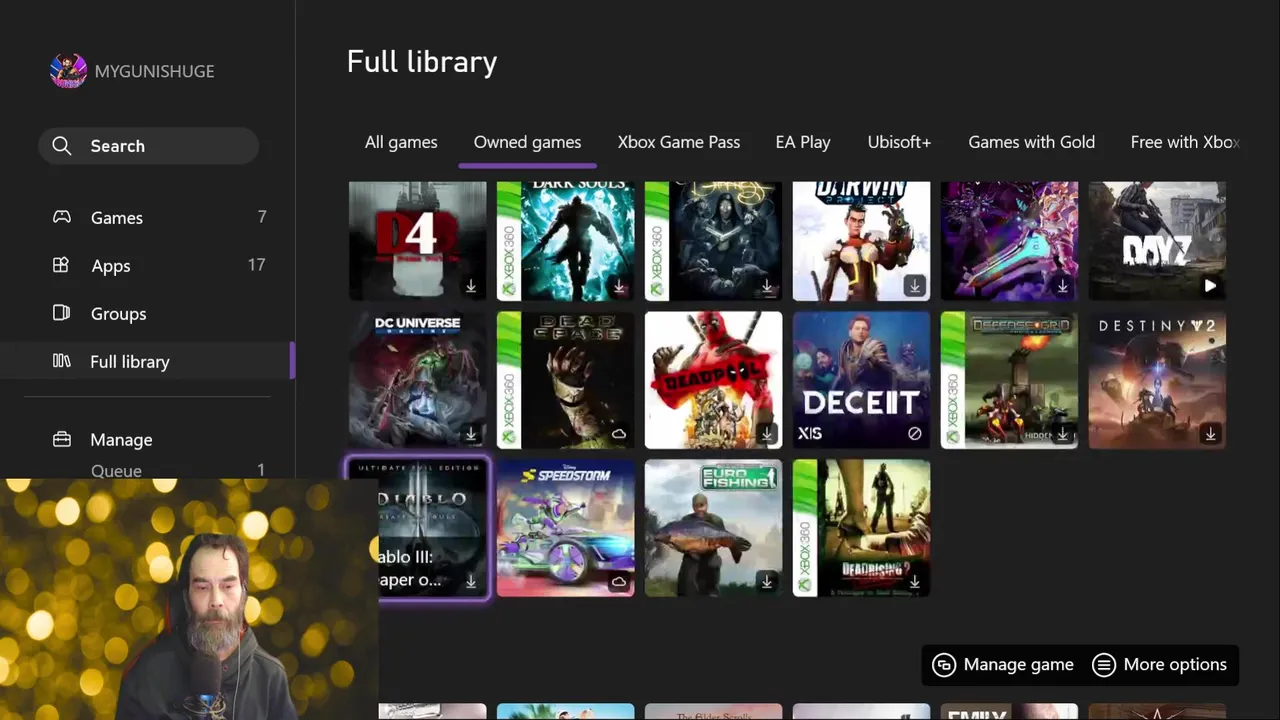Viewport: 1280px width, 720px height.
Task: Open the DayZ game tile
Action: [1157, 241]
